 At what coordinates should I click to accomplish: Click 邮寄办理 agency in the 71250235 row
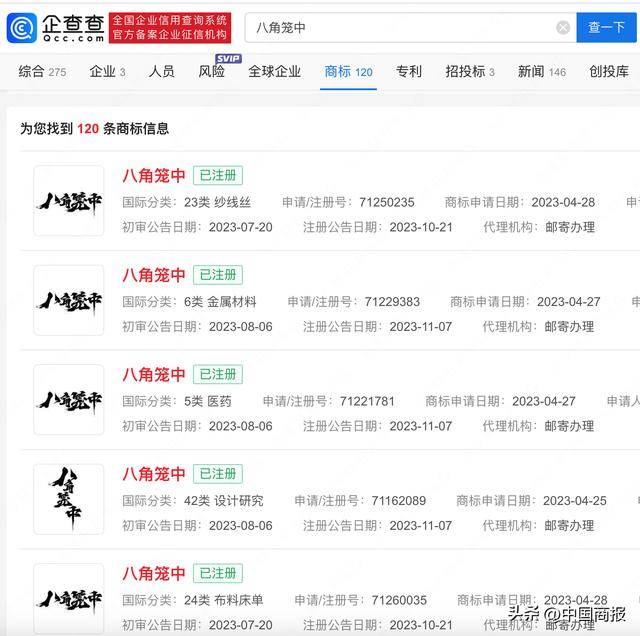[x=570, y=227]
